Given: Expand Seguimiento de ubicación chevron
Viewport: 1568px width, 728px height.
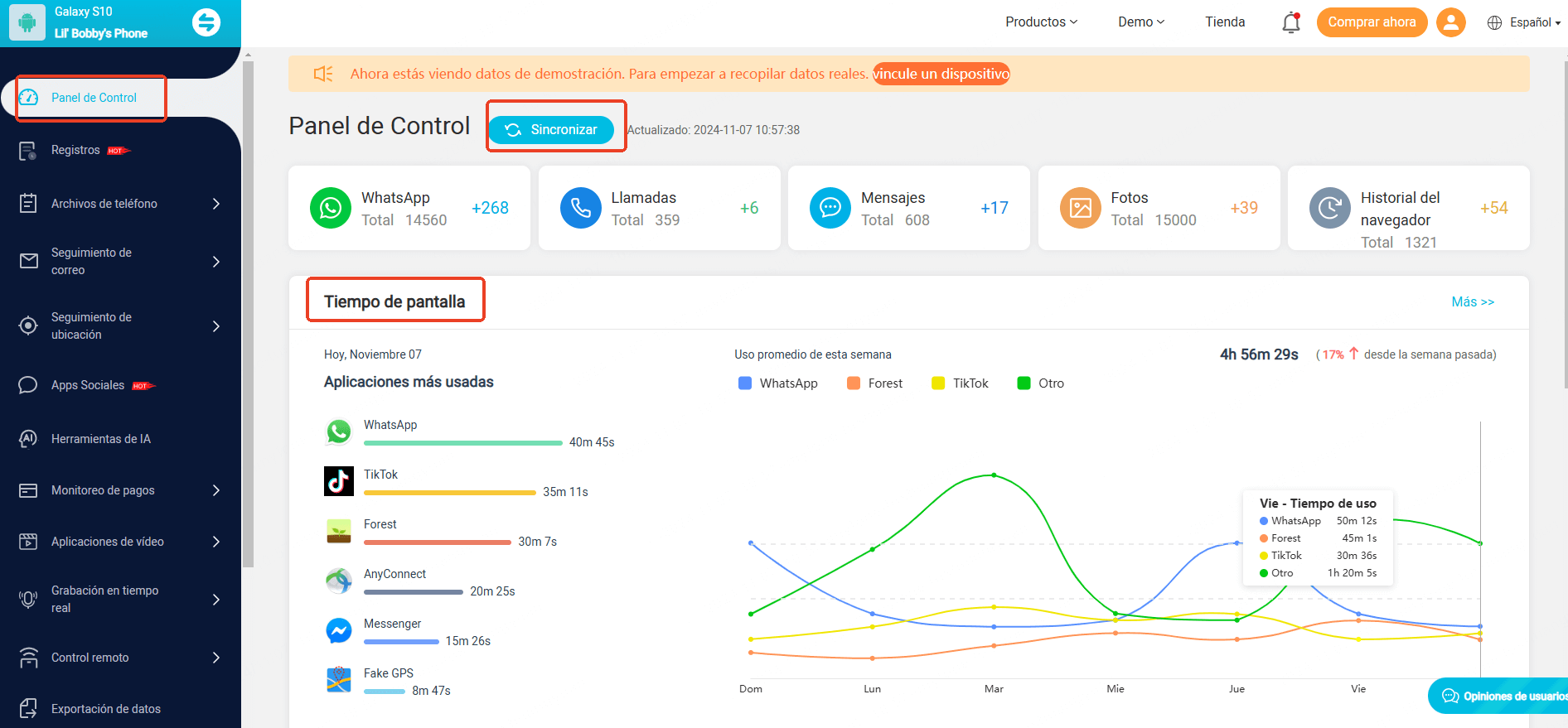Looking at the screenshot, I should click(216, 326).
